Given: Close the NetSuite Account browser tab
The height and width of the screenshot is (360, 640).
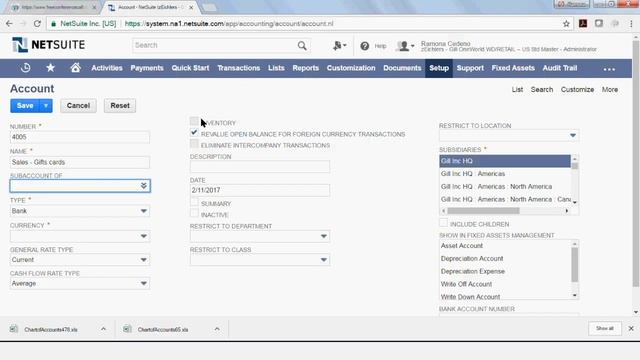Looking at the screenshot, I should click(191, 7).
